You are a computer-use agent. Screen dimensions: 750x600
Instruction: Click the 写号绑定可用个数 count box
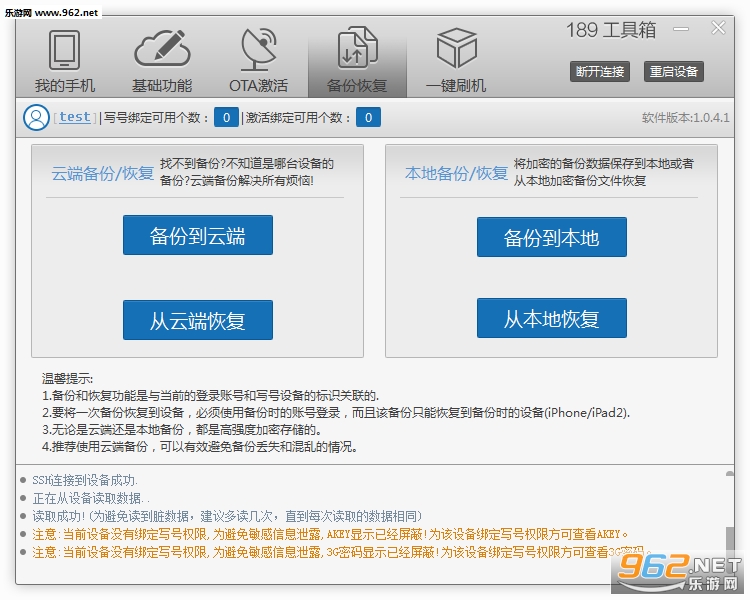226,117
